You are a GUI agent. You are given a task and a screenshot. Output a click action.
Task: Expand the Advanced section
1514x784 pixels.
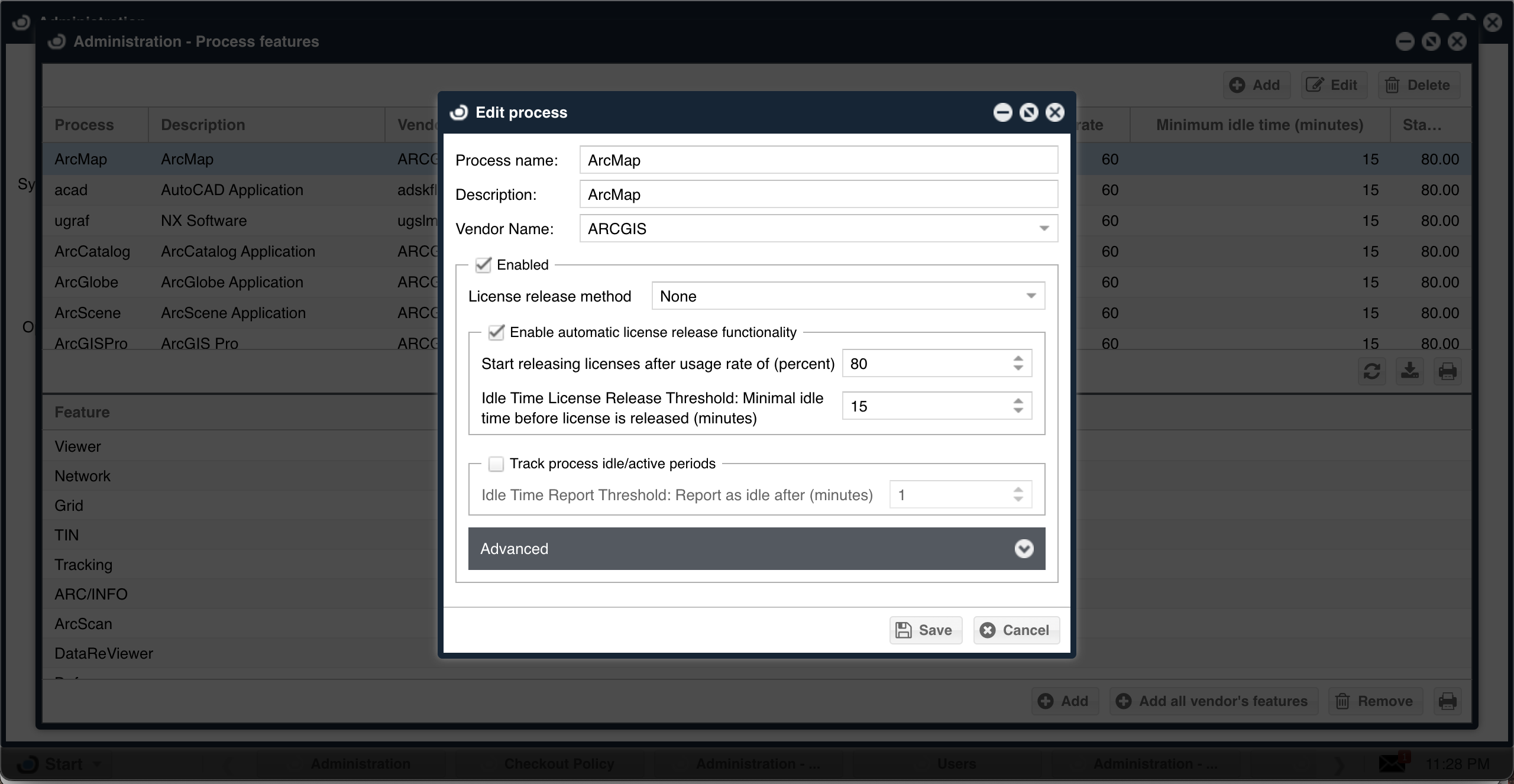[1024, 549]
